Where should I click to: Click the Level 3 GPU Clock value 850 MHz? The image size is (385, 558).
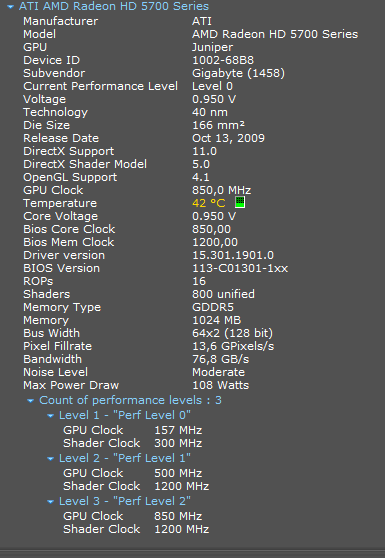pyautogui.click(x=178, y=516)
